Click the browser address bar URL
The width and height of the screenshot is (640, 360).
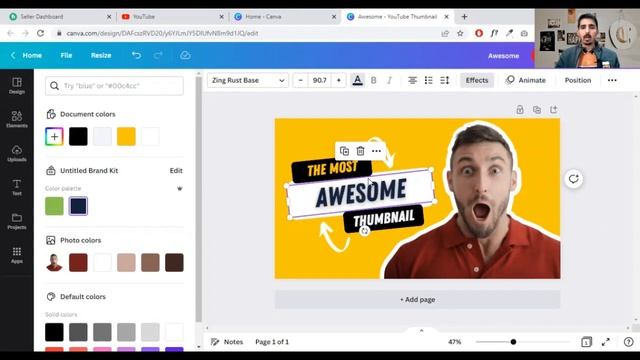pos(162,33)
